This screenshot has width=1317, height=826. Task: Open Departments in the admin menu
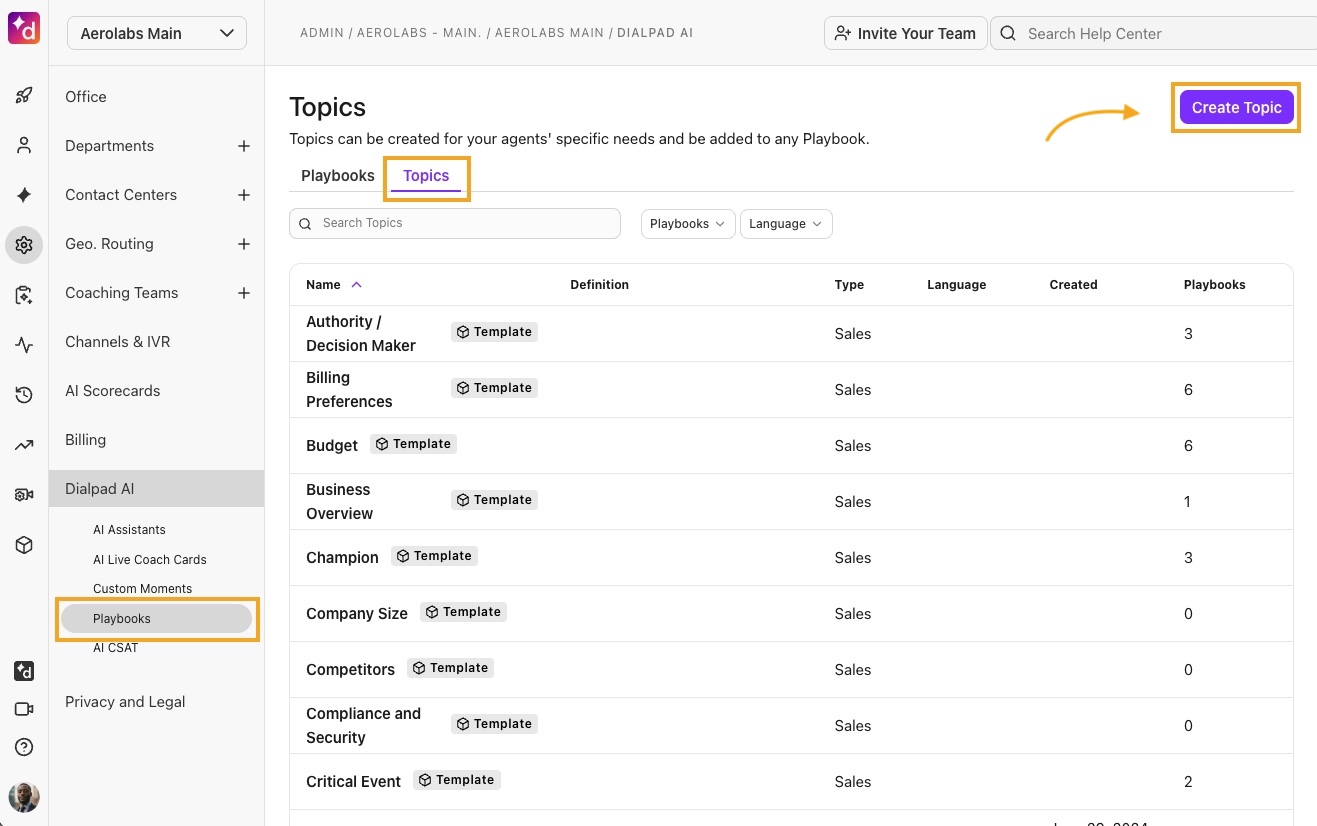(110, 146)
